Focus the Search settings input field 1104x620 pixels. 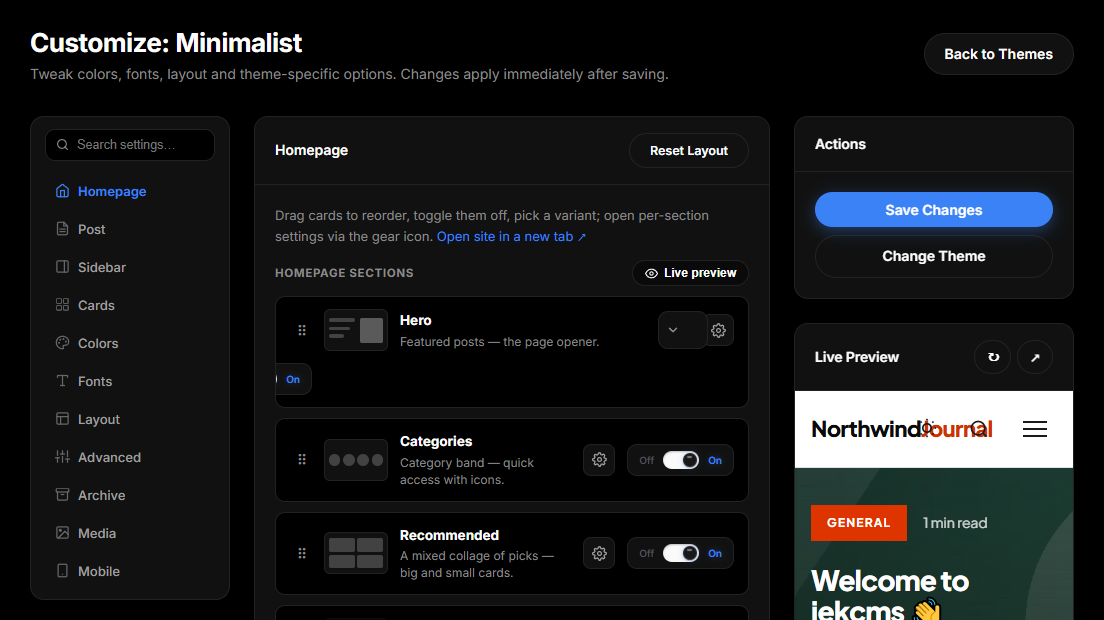click(130, 145)
